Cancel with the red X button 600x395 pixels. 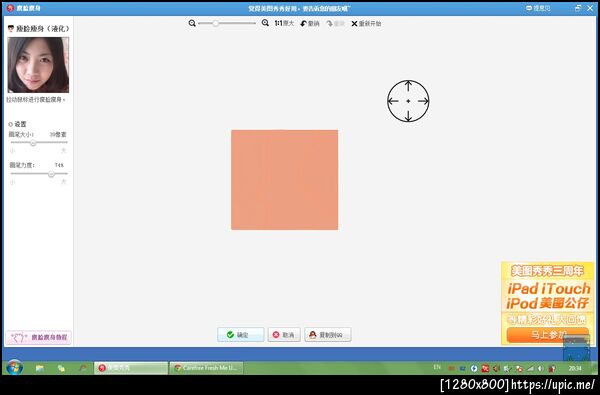point(284,335)
